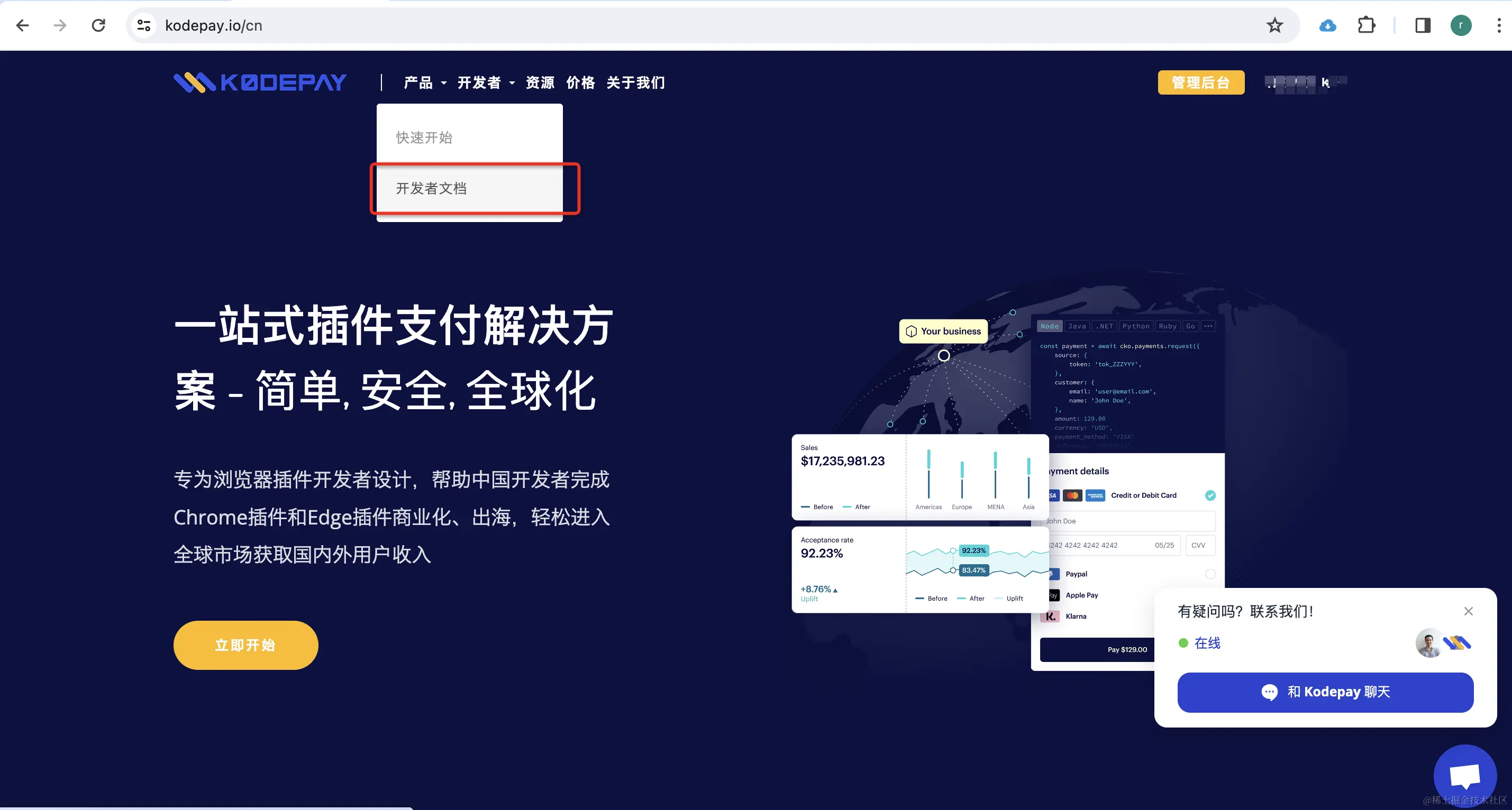Open floating chat bubble icon
The image size is (1512, 810).
tap(1464, 776)
